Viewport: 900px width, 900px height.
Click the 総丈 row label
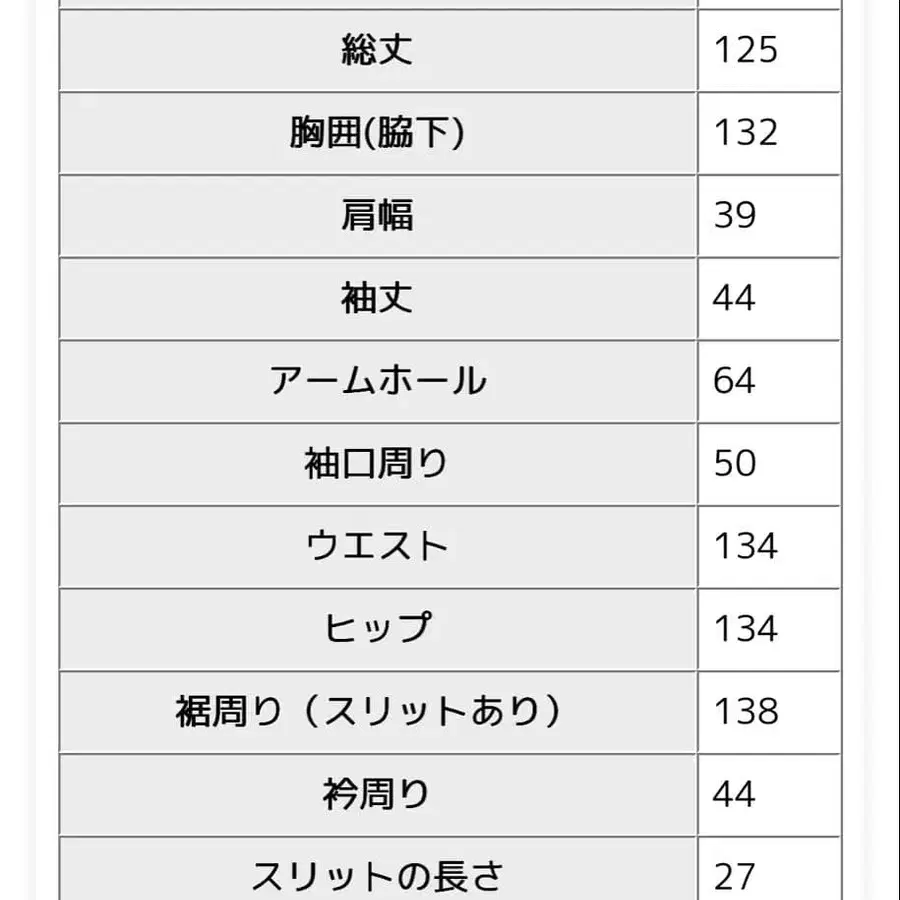(x=377, y=50)
